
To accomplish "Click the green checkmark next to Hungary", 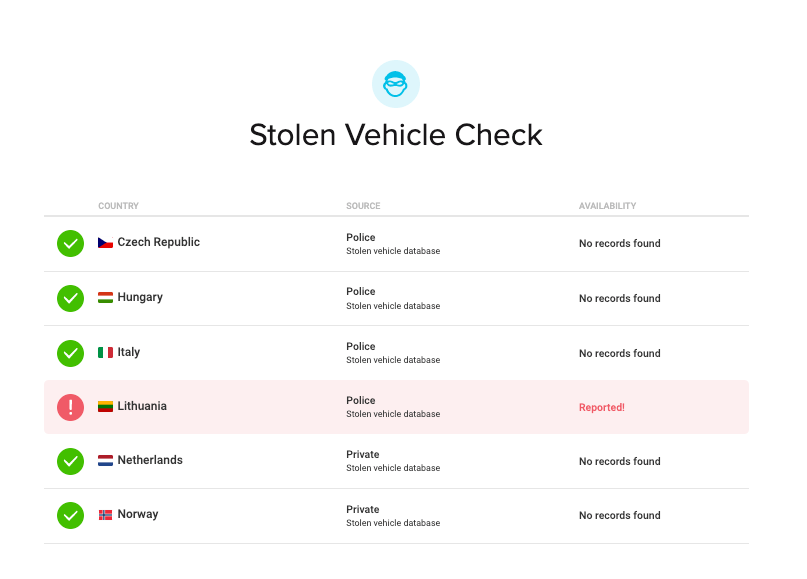I will pos(70,298).
